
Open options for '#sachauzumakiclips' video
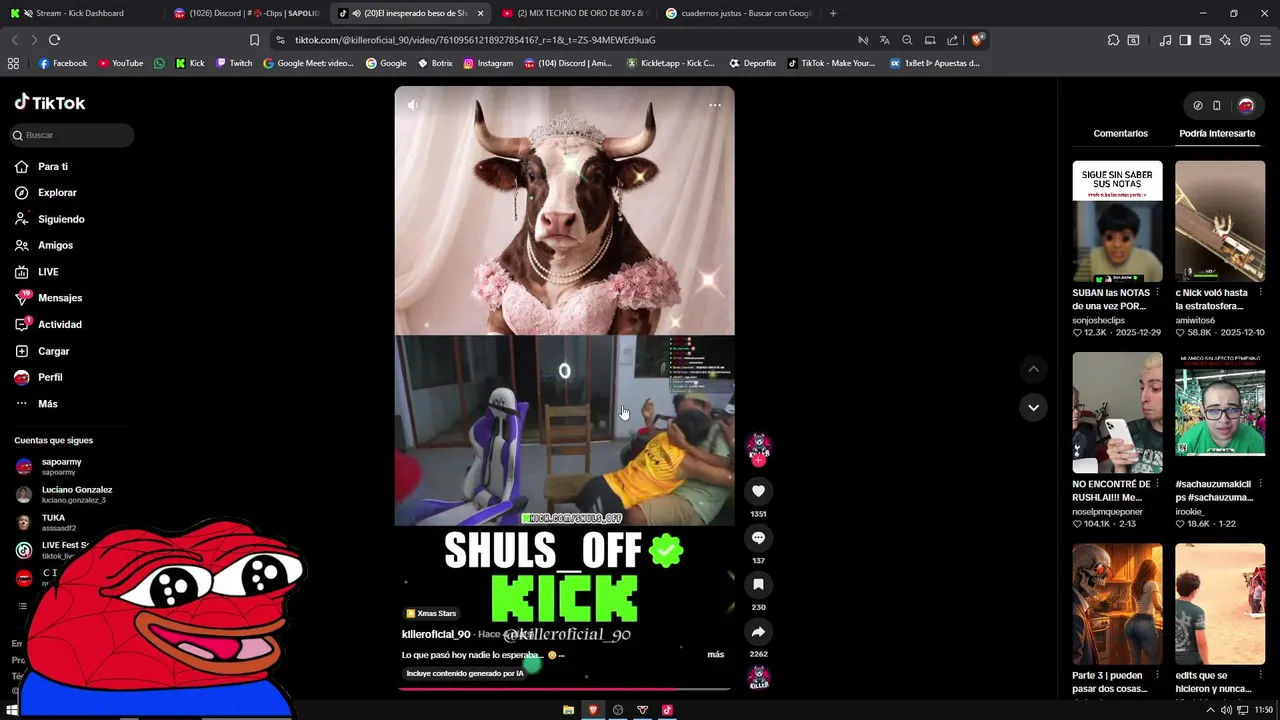pos(1260,484)
